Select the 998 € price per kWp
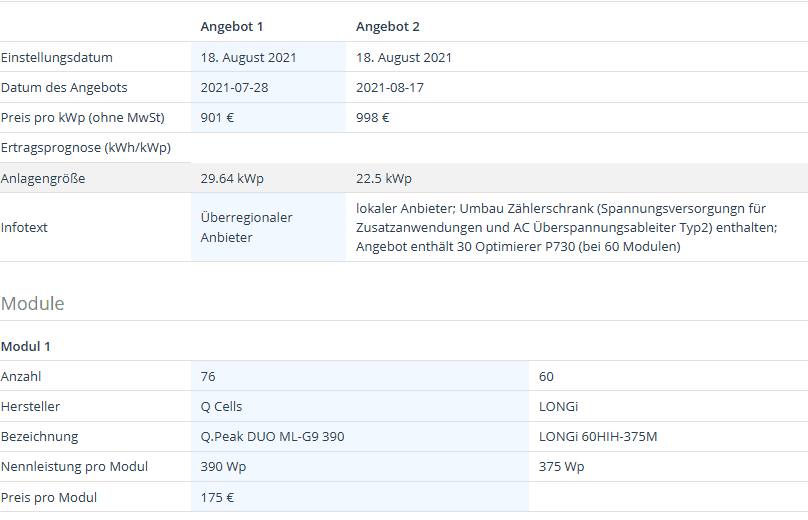 pos(373,117)
